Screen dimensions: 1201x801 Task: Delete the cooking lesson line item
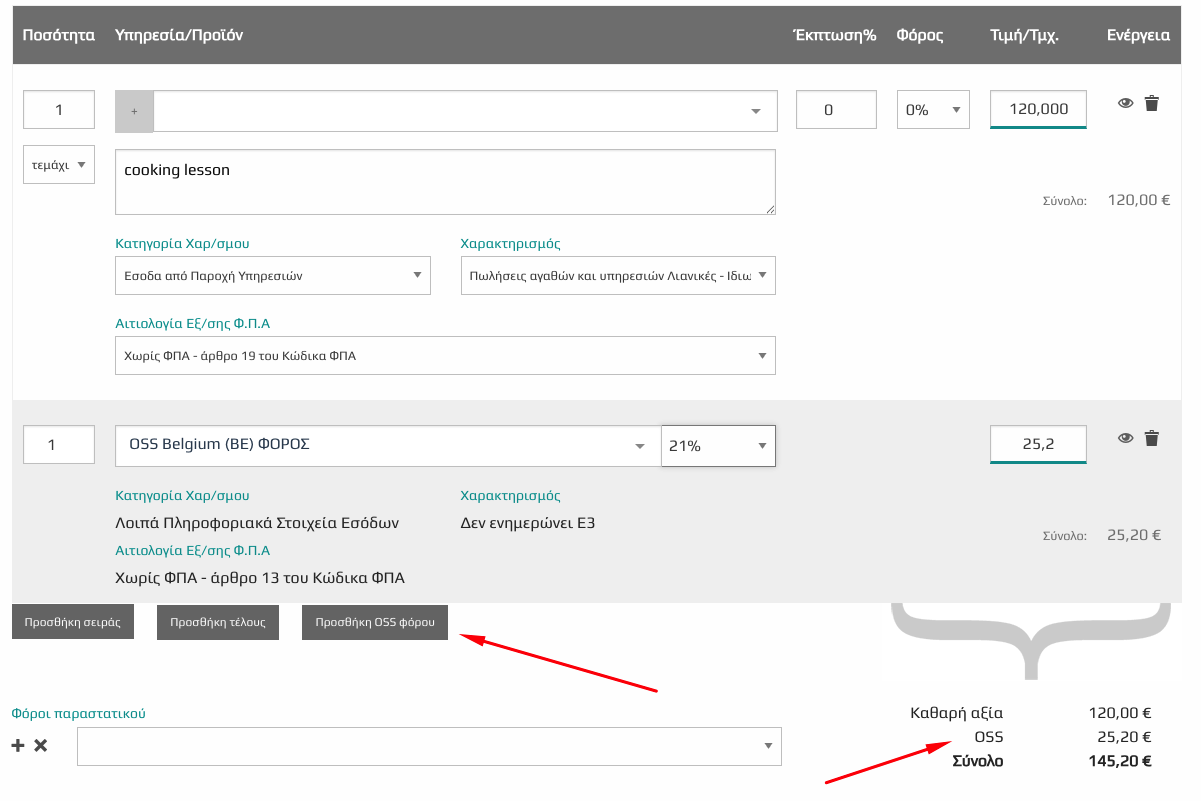[1151, 103]
